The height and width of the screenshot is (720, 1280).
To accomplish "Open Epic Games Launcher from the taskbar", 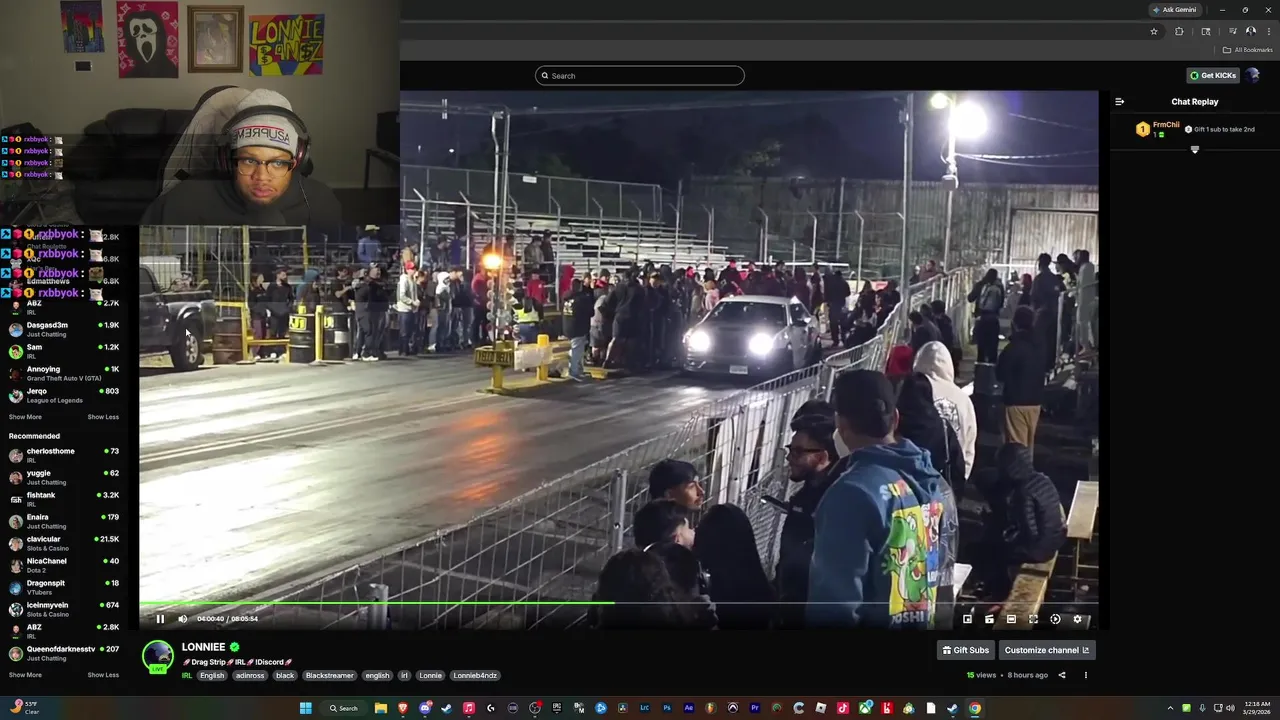I will tap(557, 708).
